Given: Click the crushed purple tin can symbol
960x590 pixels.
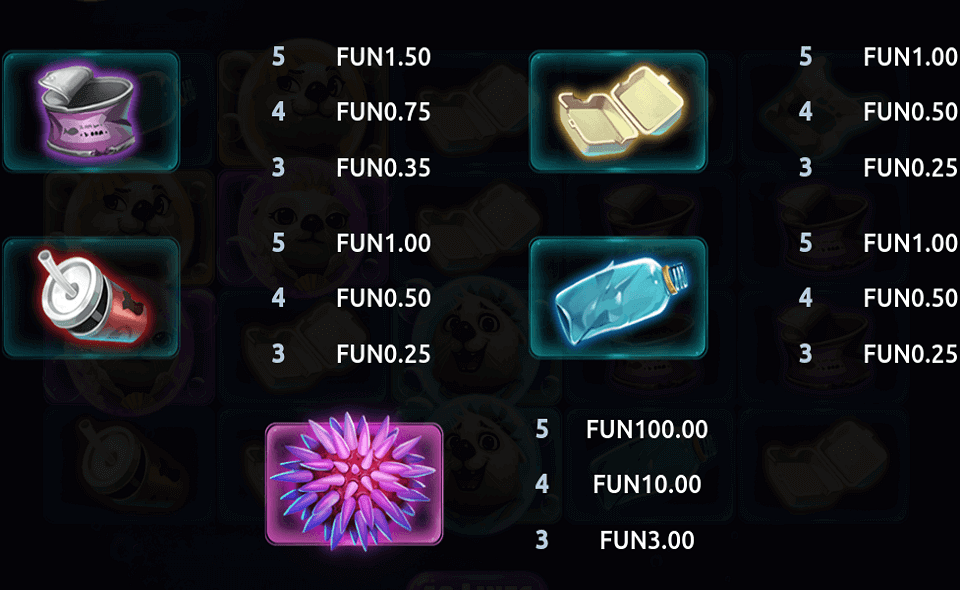Looking at the screenshot, I should 91,111.
